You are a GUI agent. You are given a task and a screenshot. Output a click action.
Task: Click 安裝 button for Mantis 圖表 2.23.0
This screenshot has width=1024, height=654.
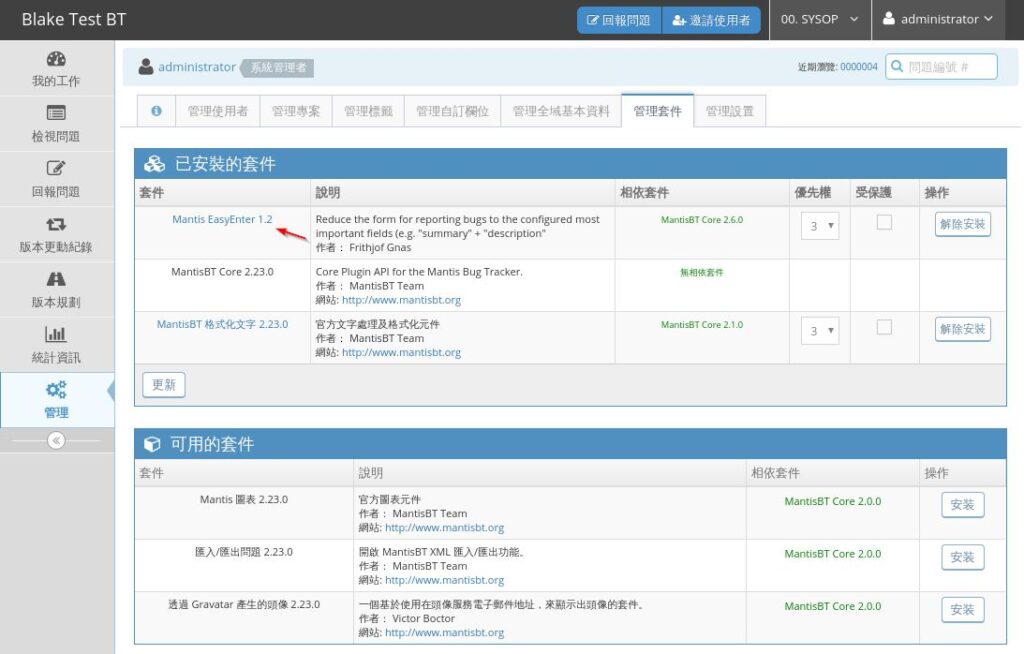click(x=962, y=505)
